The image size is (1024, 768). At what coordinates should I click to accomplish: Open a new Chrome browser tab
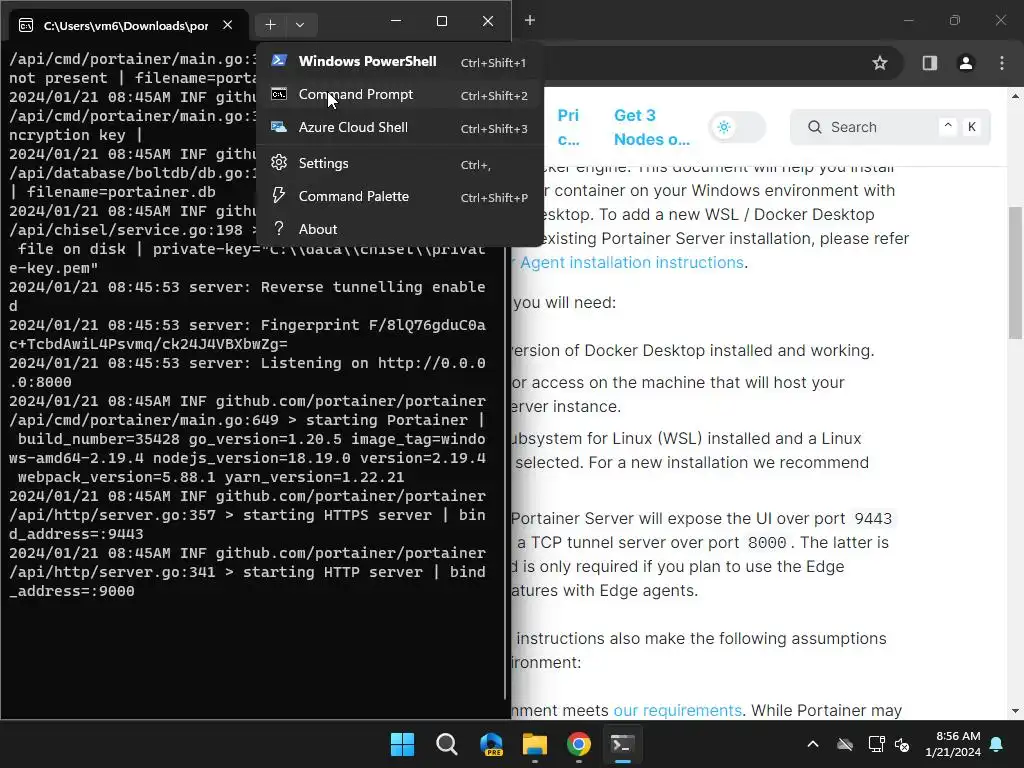pos(530,21)
